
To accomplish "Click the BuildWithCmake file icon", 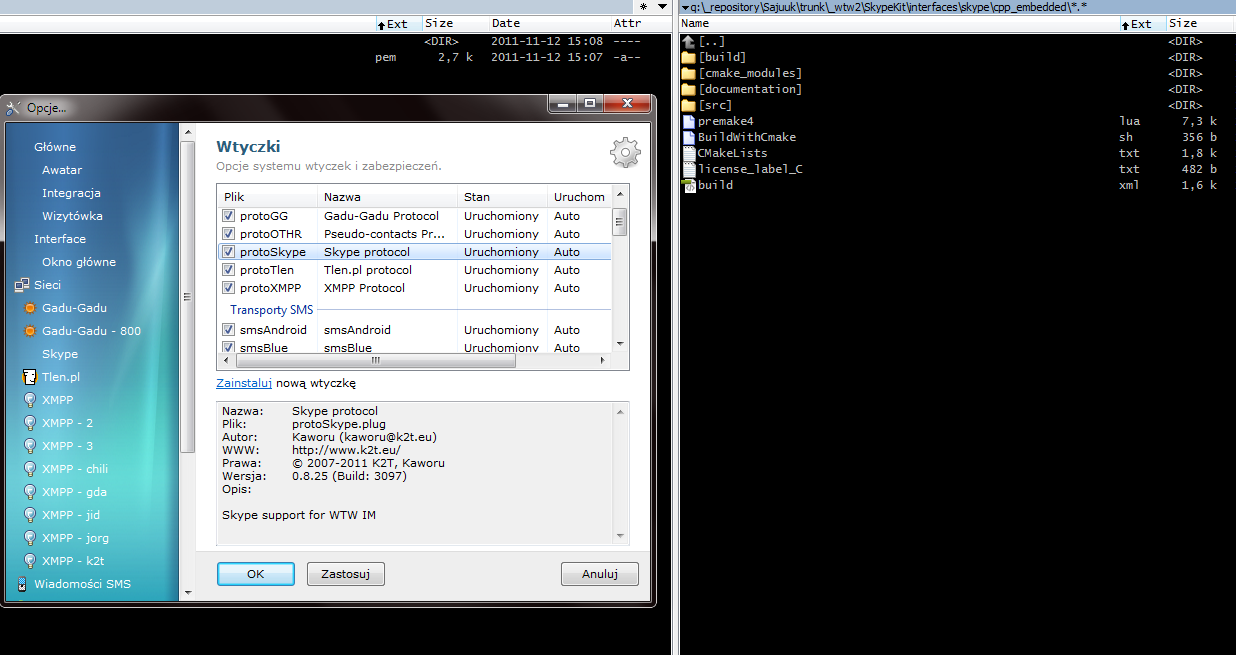I will pos(688,137).
